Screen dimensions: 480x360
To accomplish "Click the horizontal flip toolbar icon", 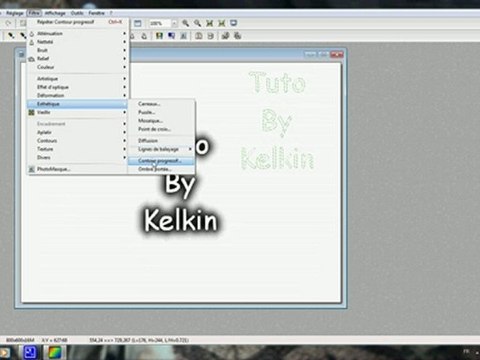I will 199,36.
